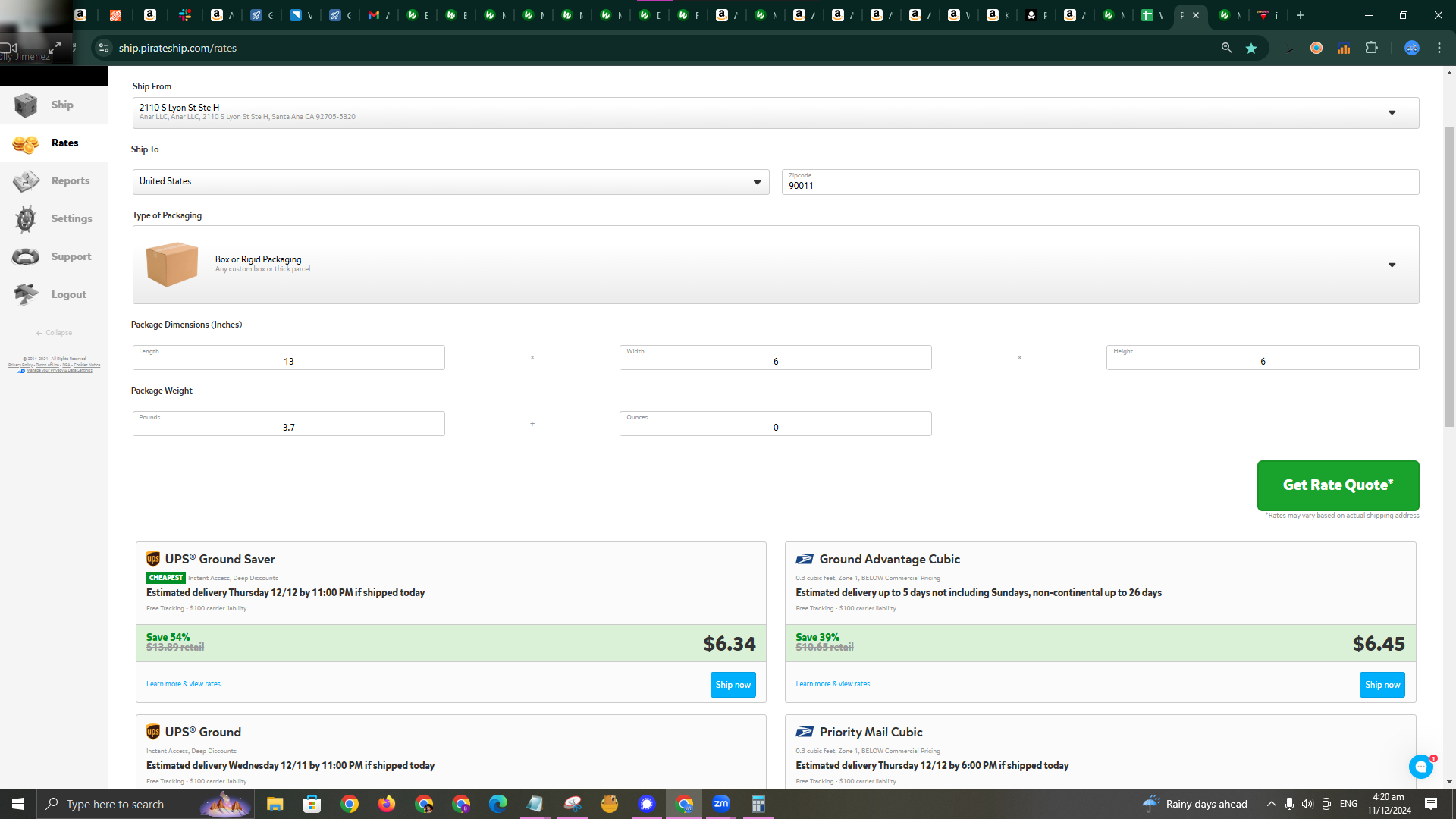The image size is (1456, 819).
Task: Click the $6.34 price
Action: (x=729, y=644)
